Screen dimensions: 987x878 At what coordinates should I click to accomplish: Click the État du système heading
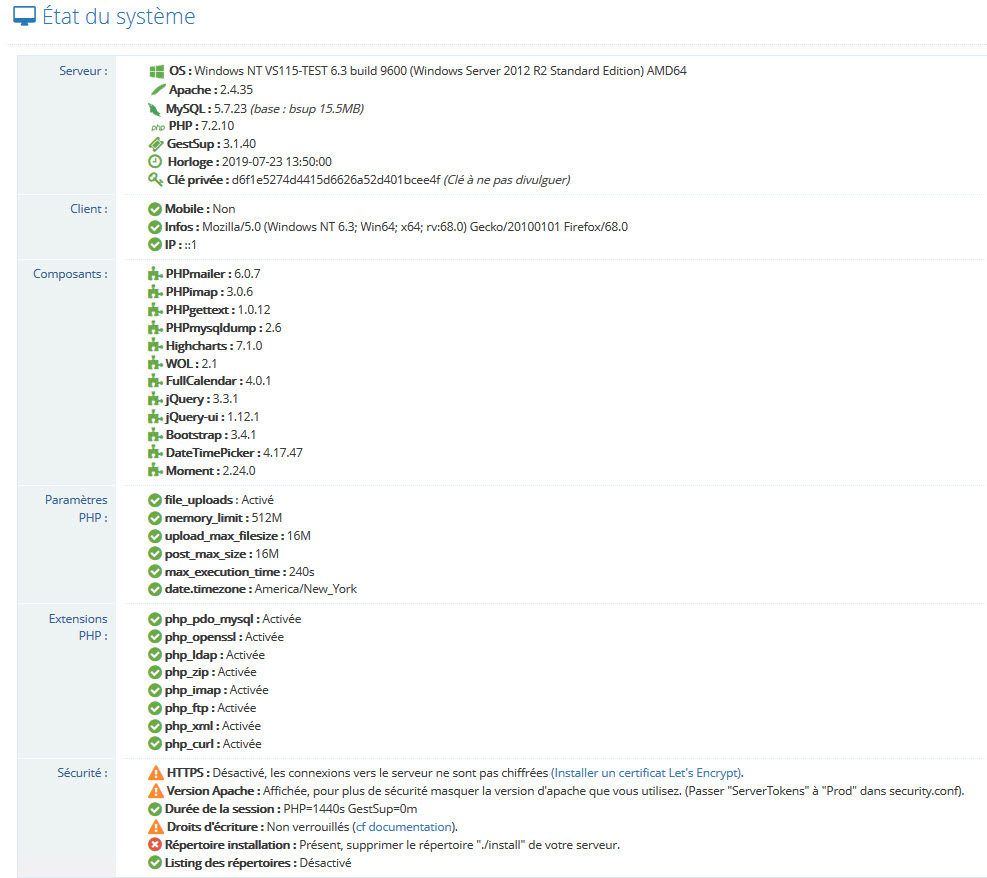118,16
